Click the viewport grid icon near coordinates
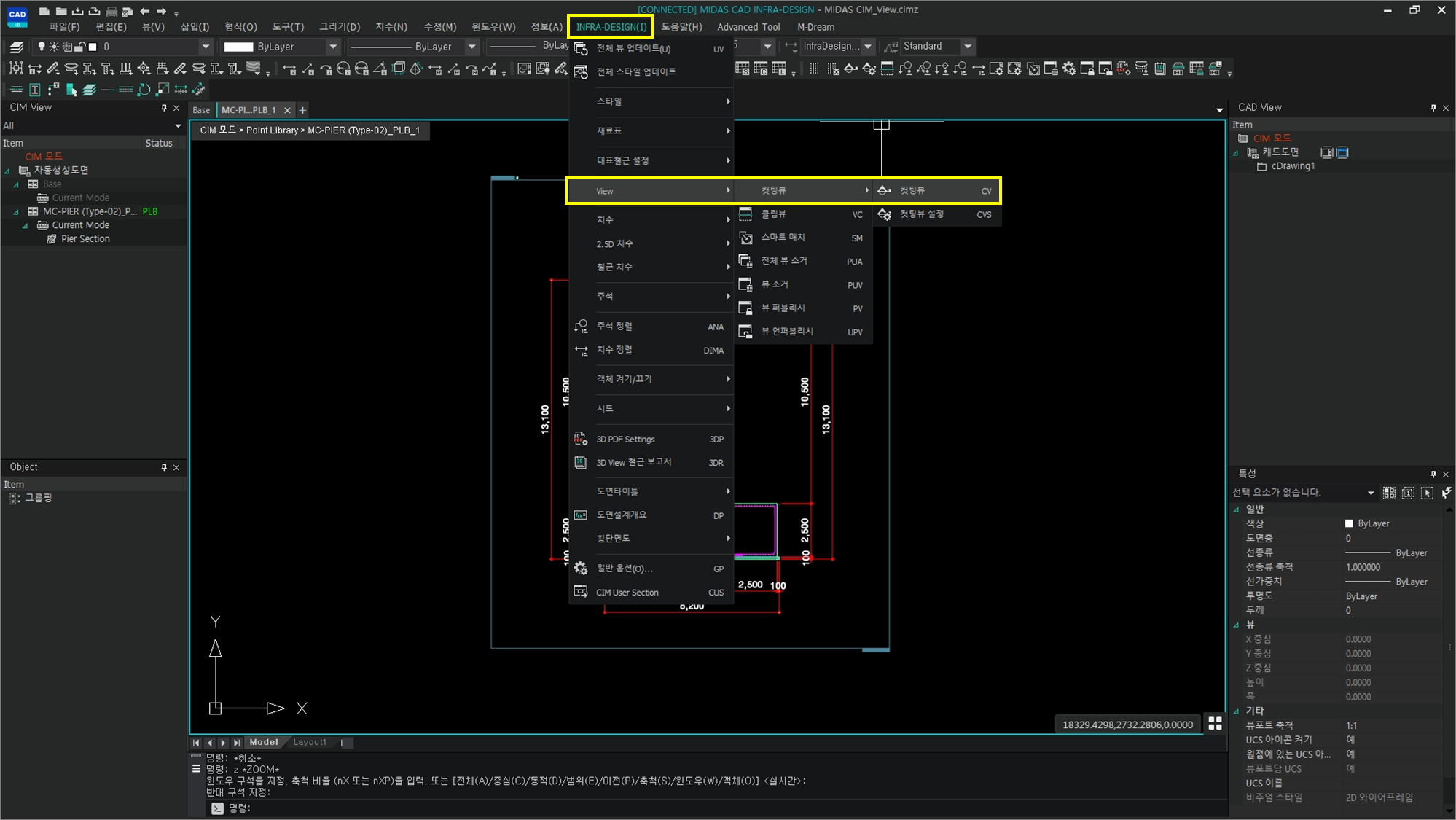Screen dimensions: 1456x820 point(1215,723)
